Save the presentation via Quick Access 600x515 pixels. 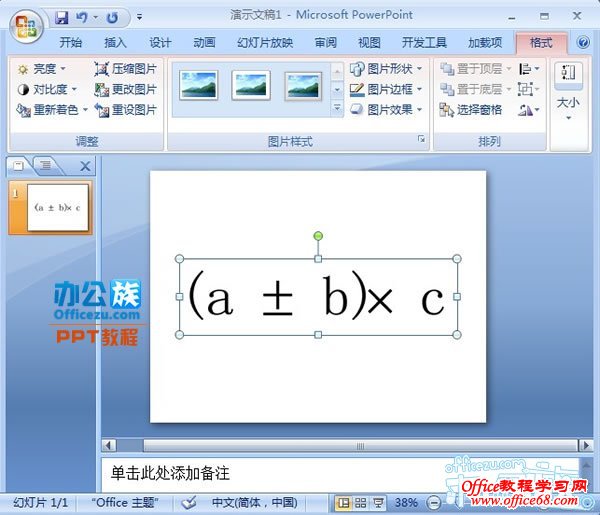(62, 17)
